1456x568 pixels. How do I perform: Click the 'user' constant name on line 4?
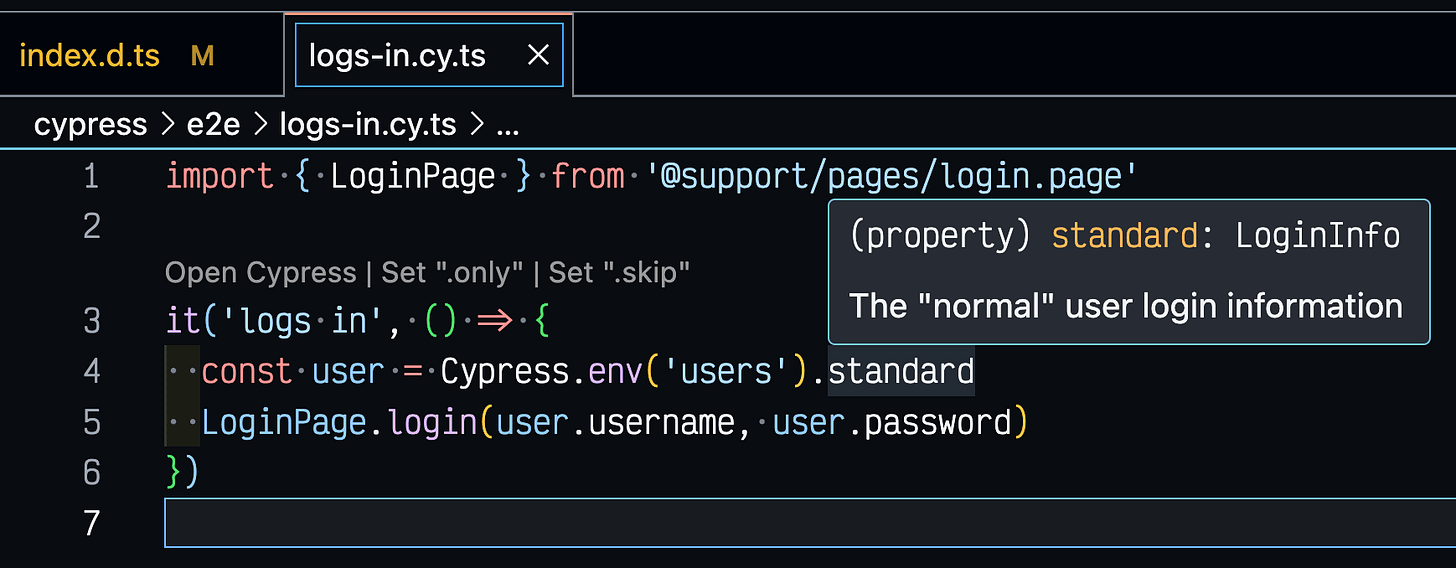point(348,372)
